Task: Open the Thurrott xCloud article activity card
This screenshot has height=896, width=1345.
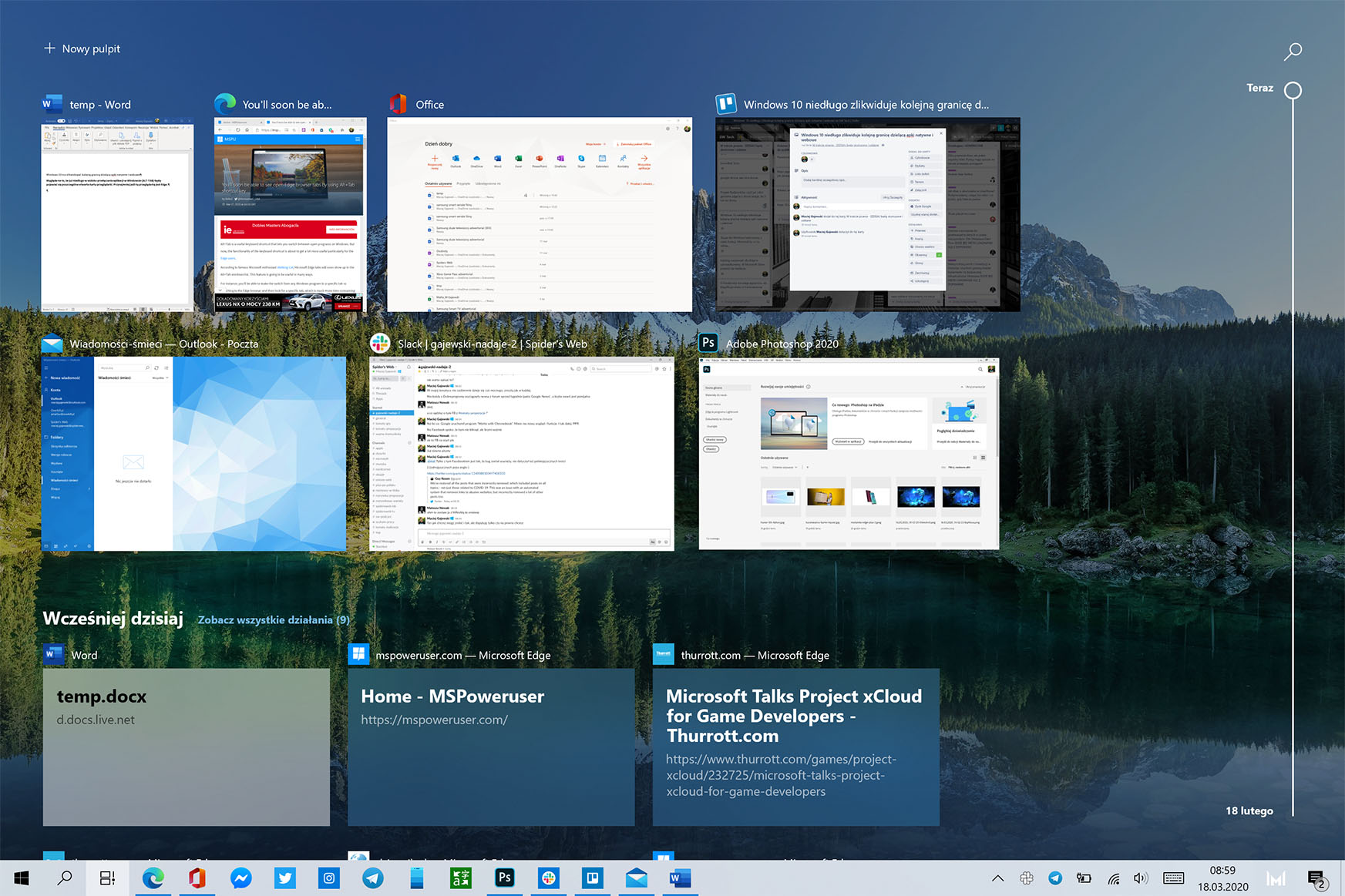Action: [796, 747]
